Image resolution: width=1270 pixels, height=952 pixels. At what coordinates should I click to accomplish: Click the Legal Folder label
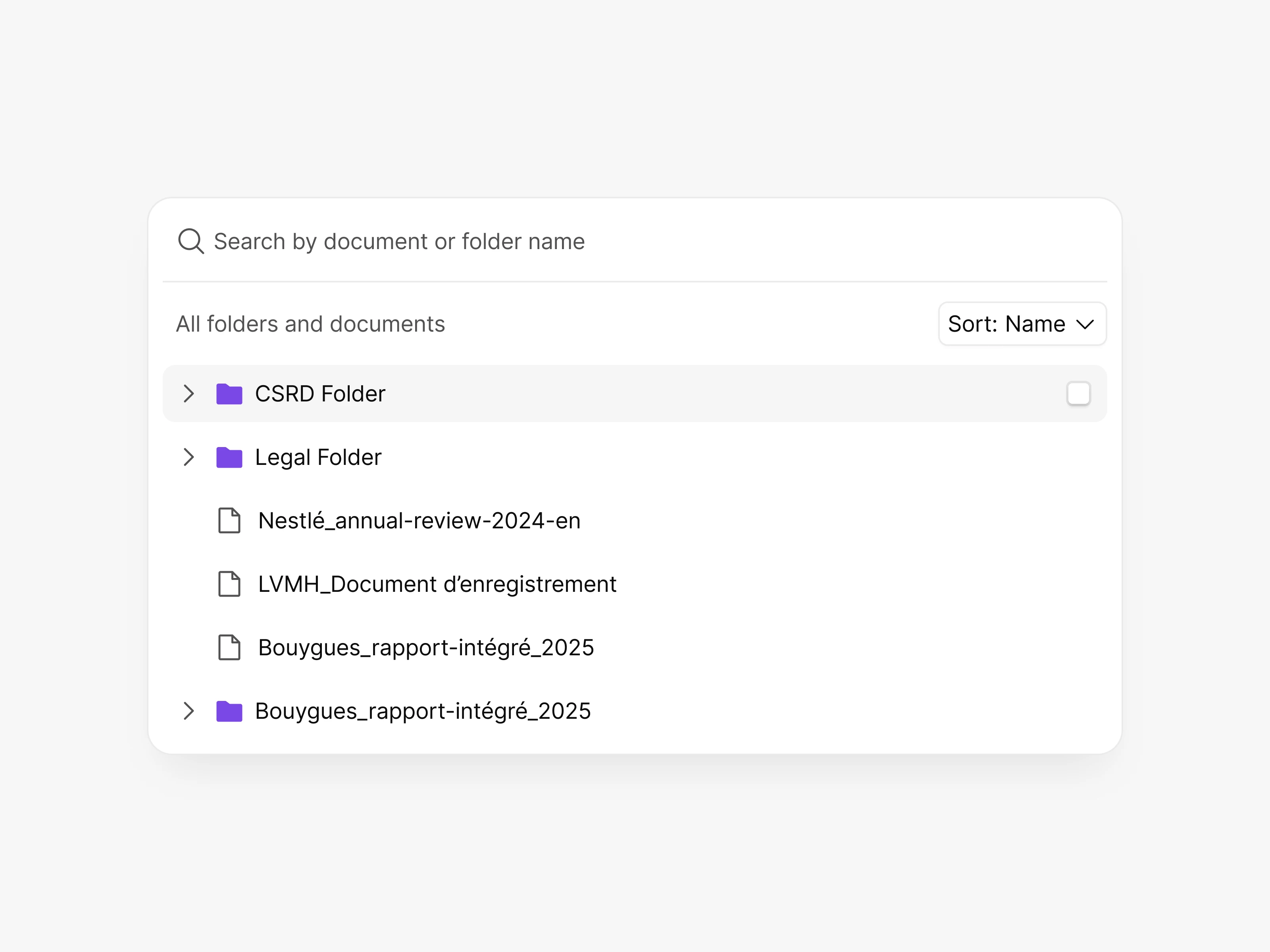(x=318, y=457)
